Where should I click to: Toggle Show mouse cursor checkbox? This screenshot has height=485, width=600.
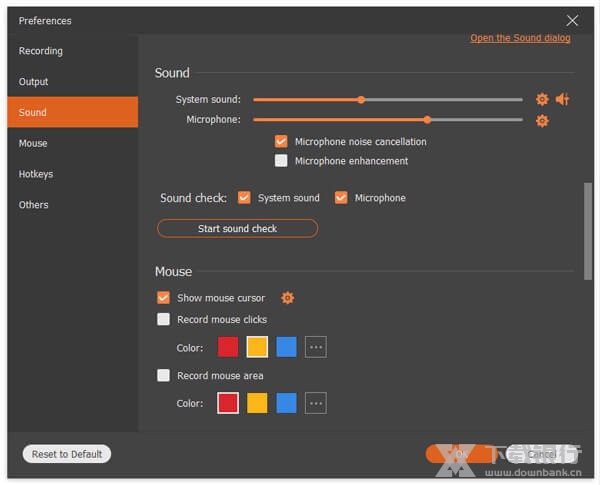click(x=163, y=298)
